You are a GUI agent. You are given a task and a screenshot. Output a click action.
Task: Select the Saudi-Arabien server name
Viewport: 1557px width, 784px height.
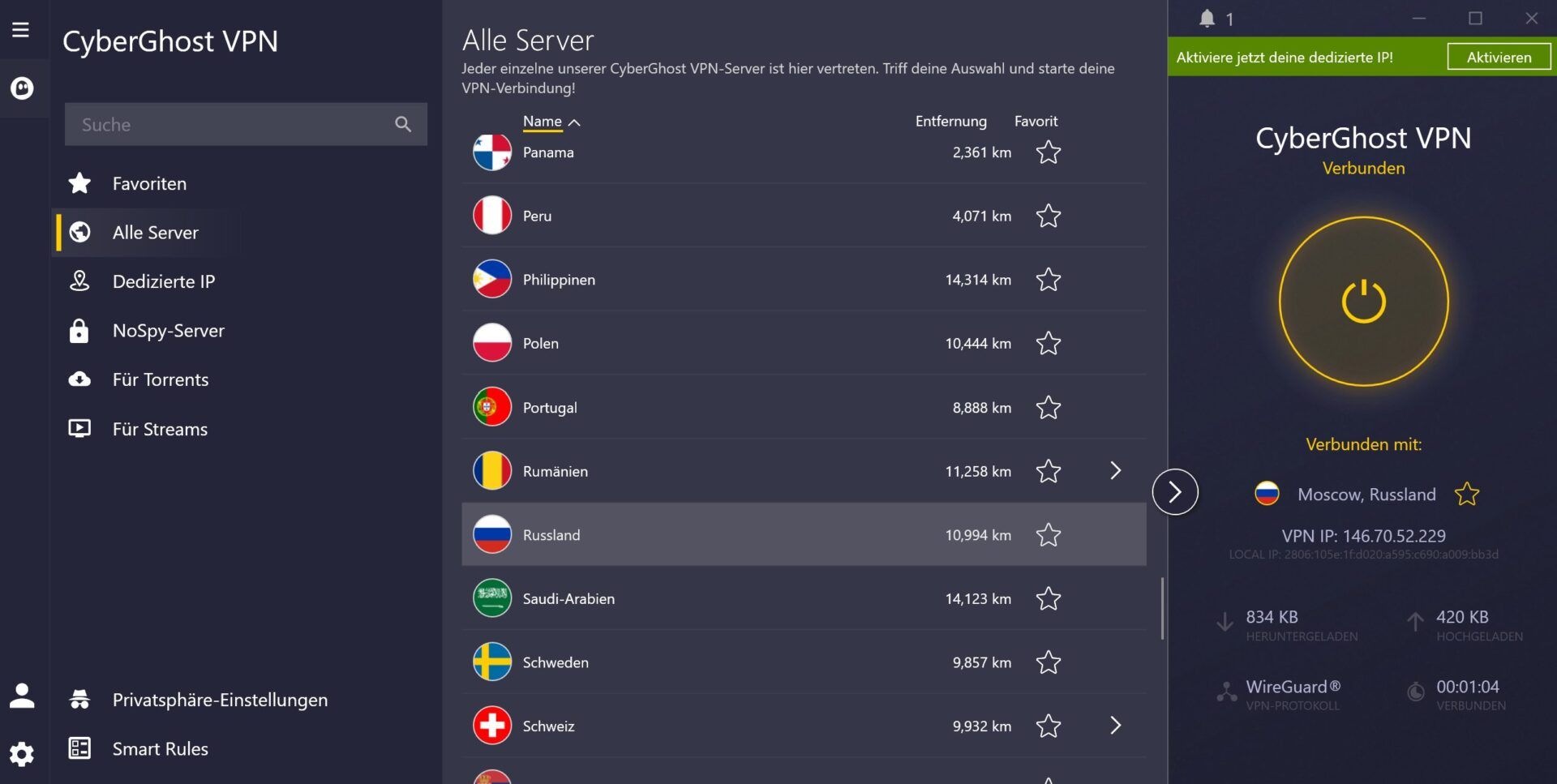(x=568, y=598)
